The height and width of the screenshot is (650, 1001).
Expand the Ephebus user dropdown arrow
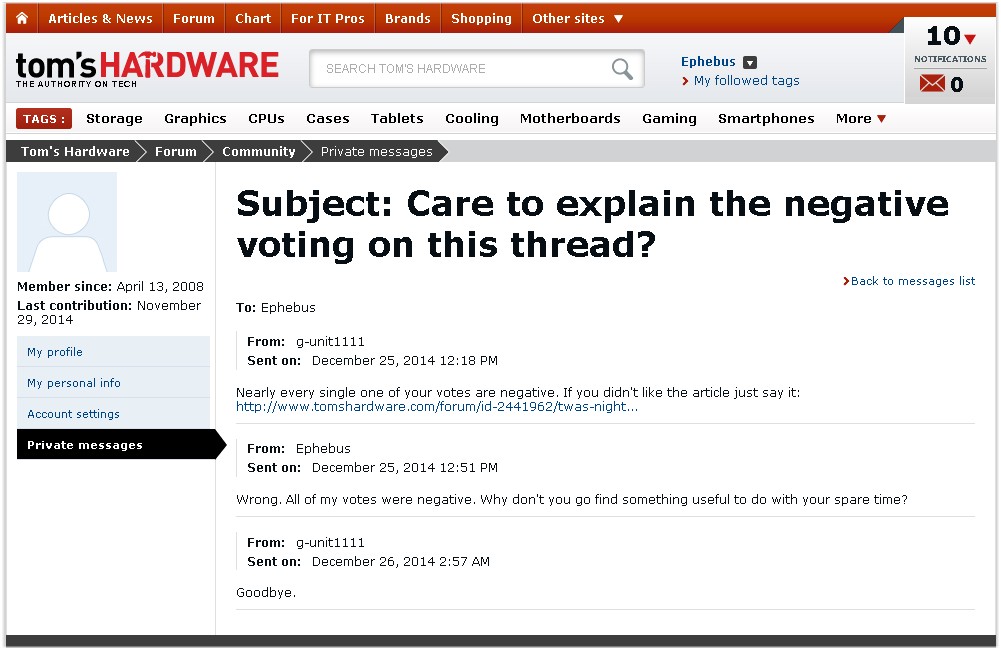pos(750,62)
